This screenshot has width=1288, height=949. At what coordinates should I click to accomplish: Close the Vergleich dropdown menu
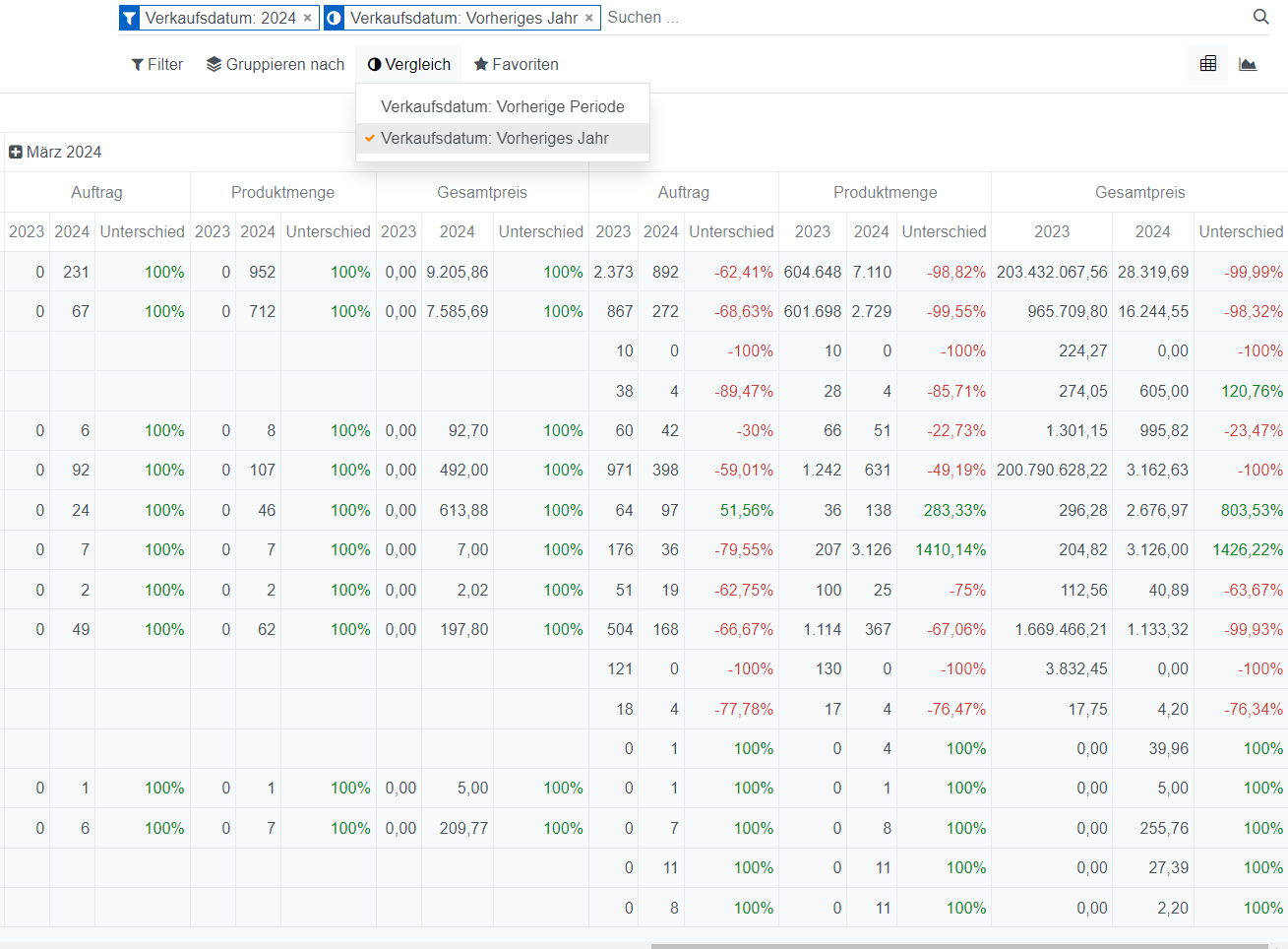(408, 64)
